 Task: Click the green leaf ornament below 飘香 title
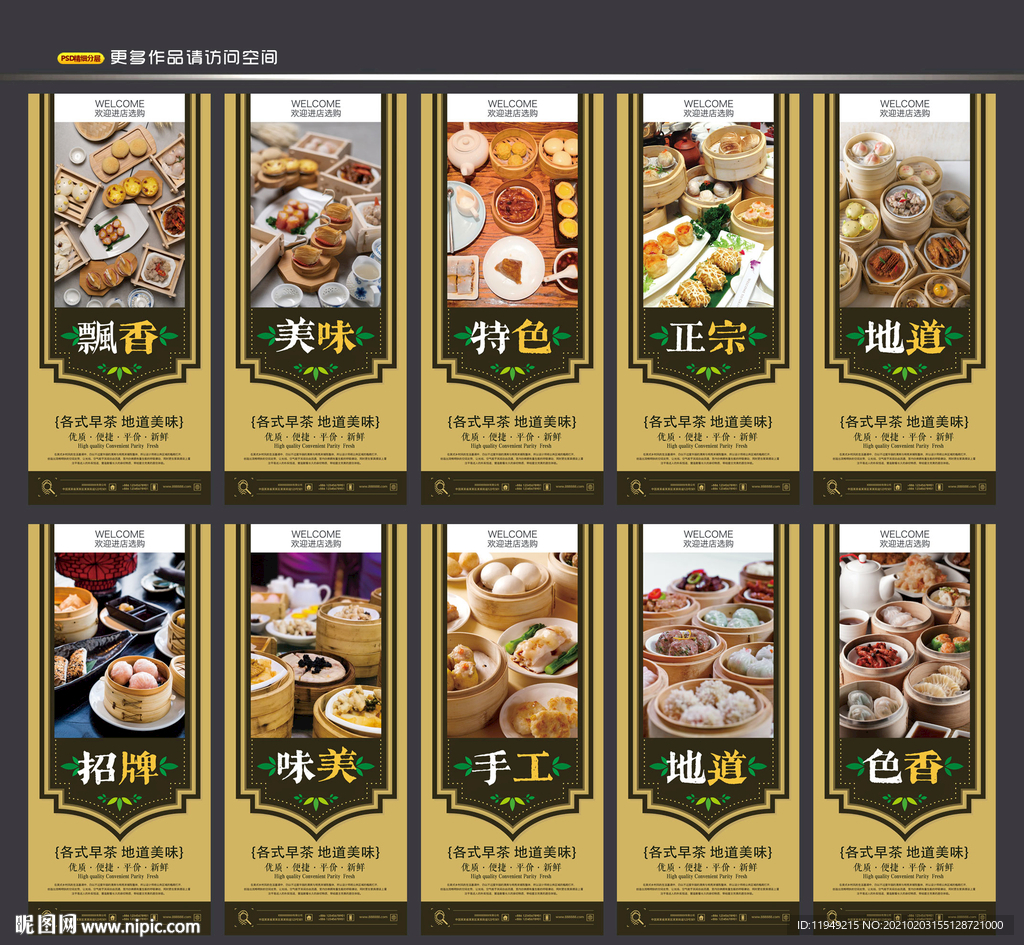120,372
